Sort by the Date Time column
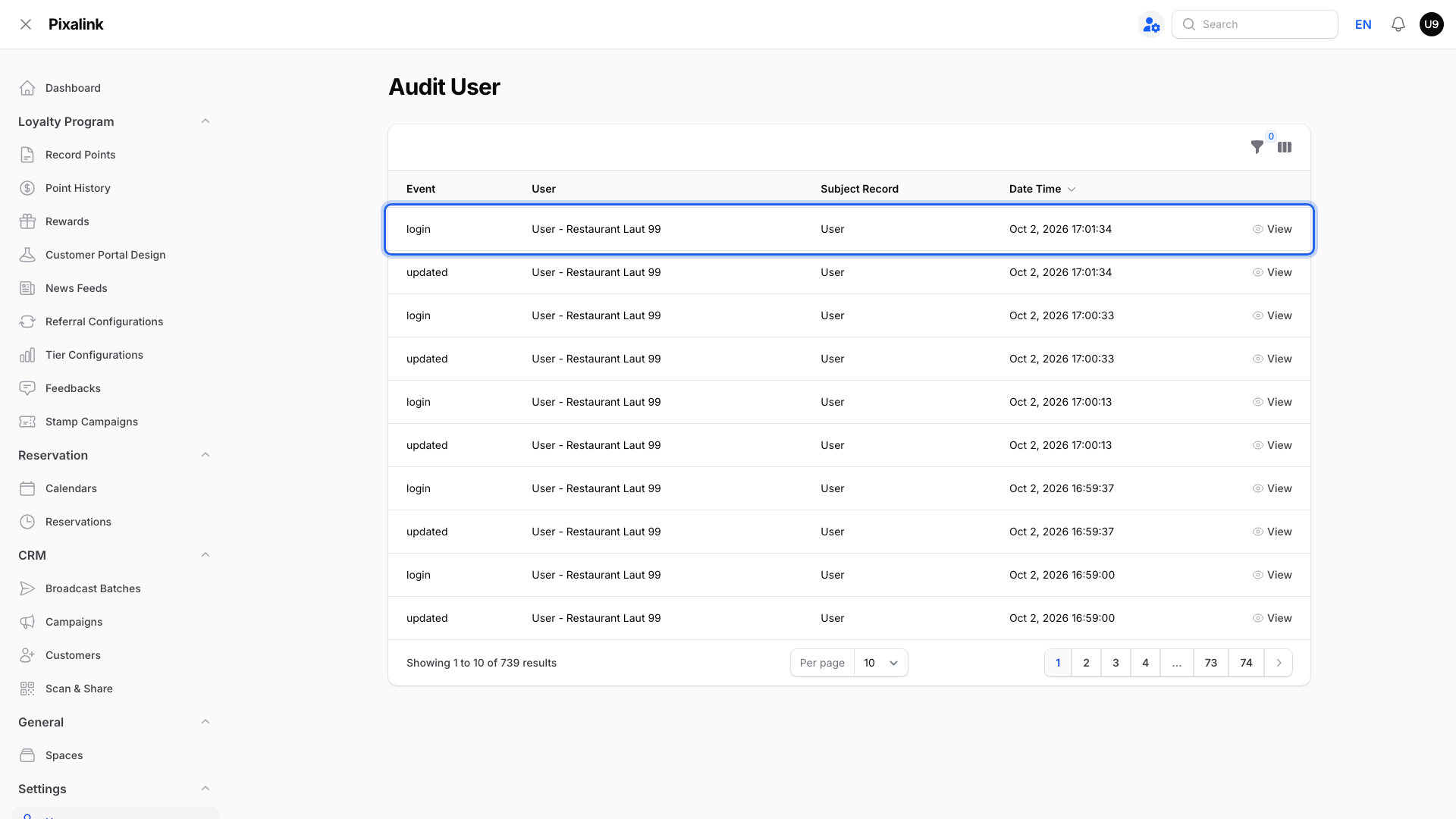1456x819 pixels. [1042, 189]
